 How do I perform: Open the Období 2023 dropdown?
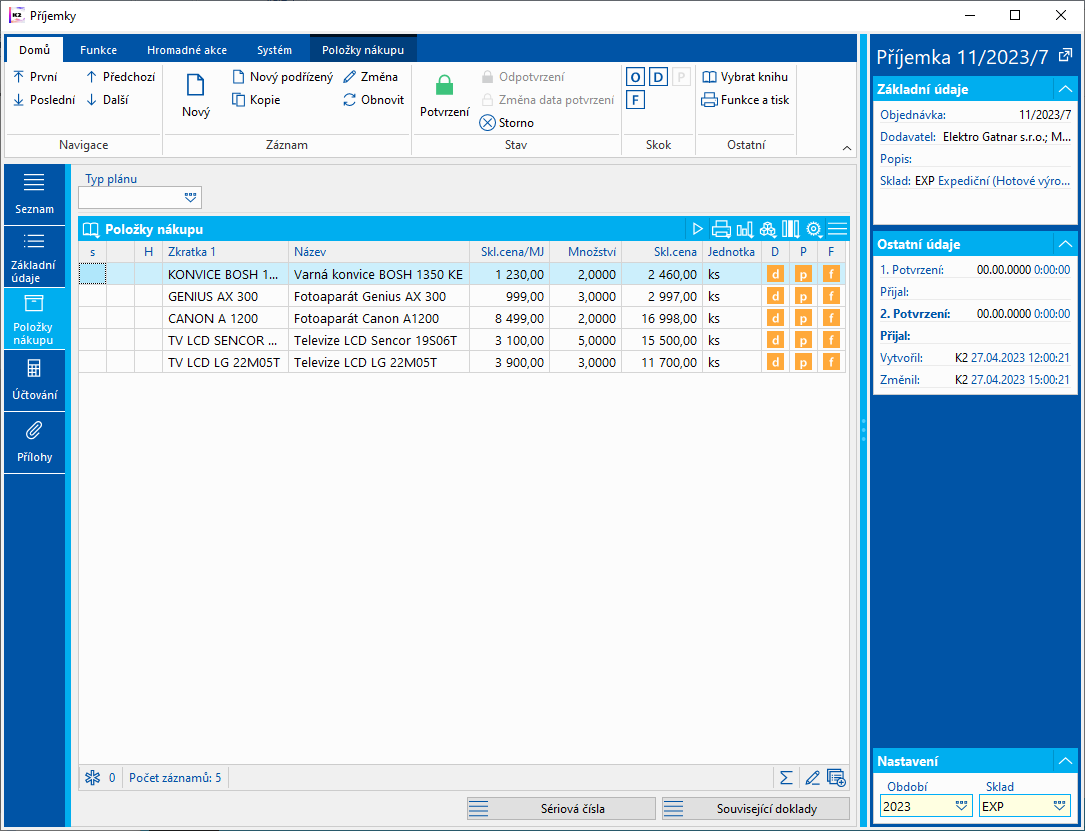click(962, 806)
